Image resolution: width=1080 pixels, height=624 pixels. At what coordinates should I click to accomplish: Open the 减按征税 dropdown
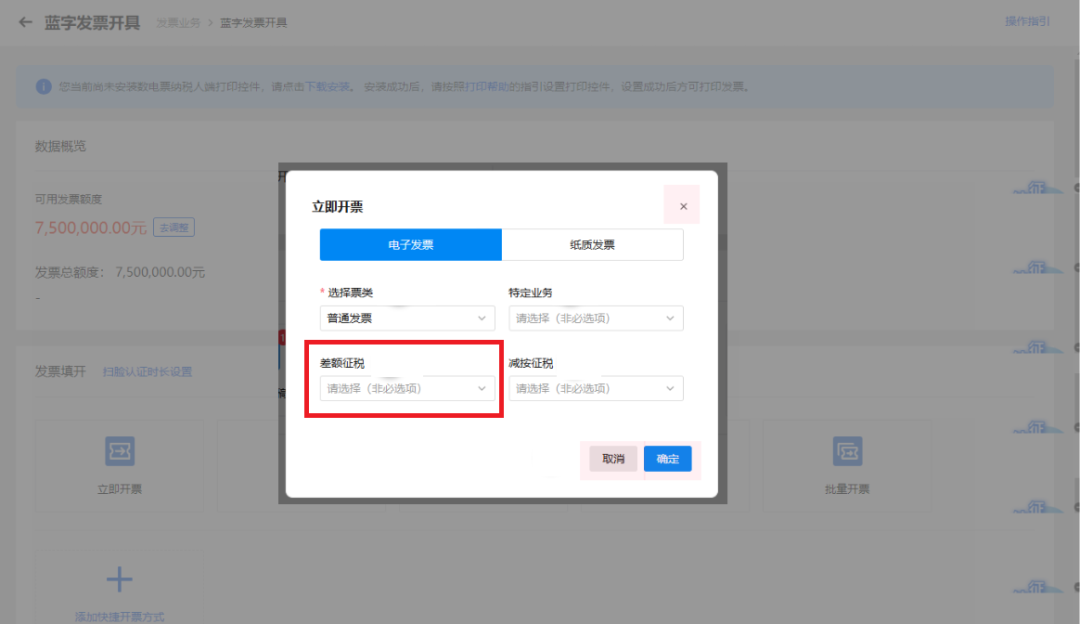[x=596, y=388]
